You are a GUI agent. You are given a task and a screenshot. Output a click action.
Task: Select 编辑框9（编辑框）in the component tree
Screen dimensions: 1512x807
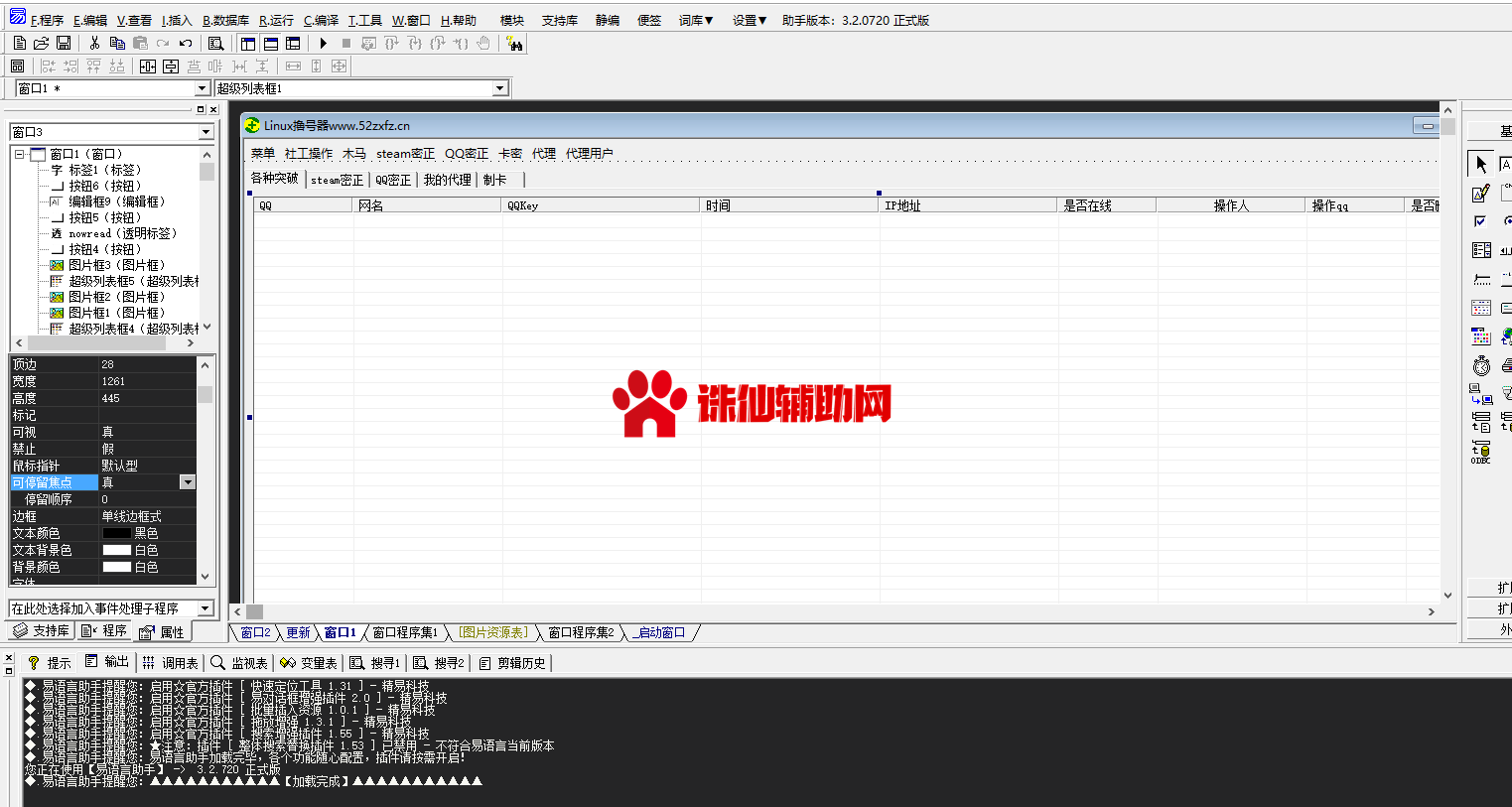(107, 202)
